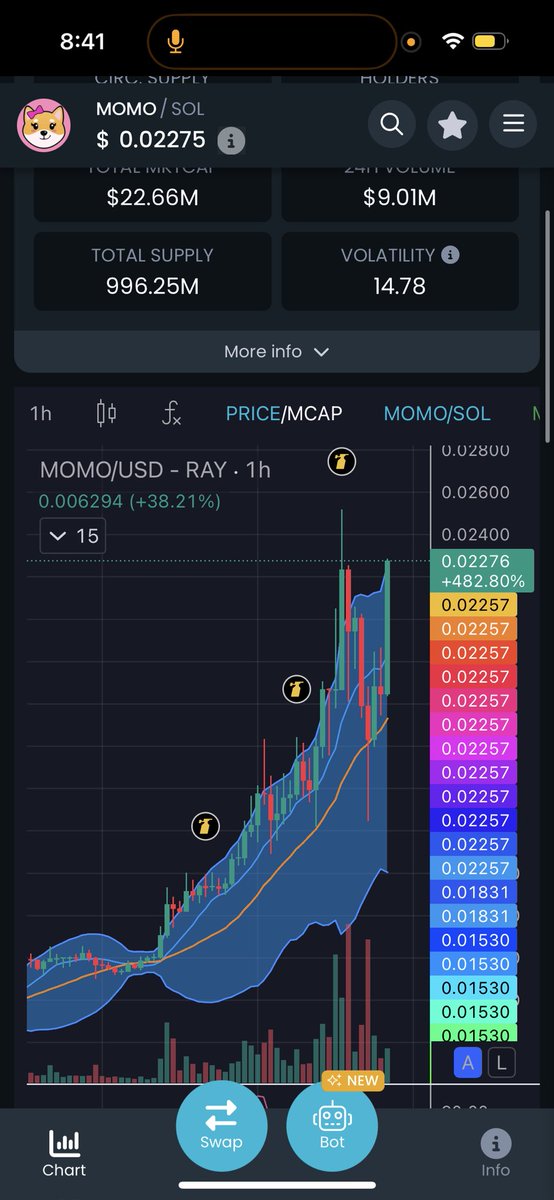Tap the MOMO / SOL pair title

[x=150, y=109]
